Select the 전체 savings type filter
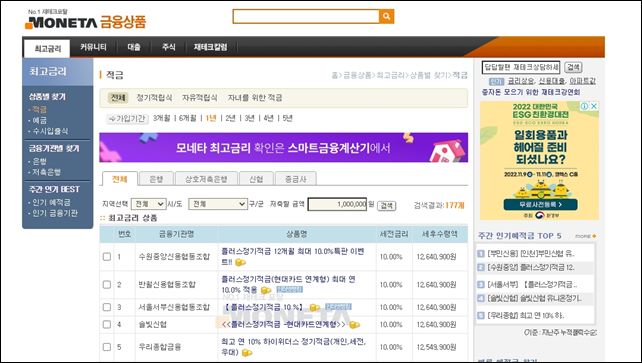642x363 pixels. point(118,98)
